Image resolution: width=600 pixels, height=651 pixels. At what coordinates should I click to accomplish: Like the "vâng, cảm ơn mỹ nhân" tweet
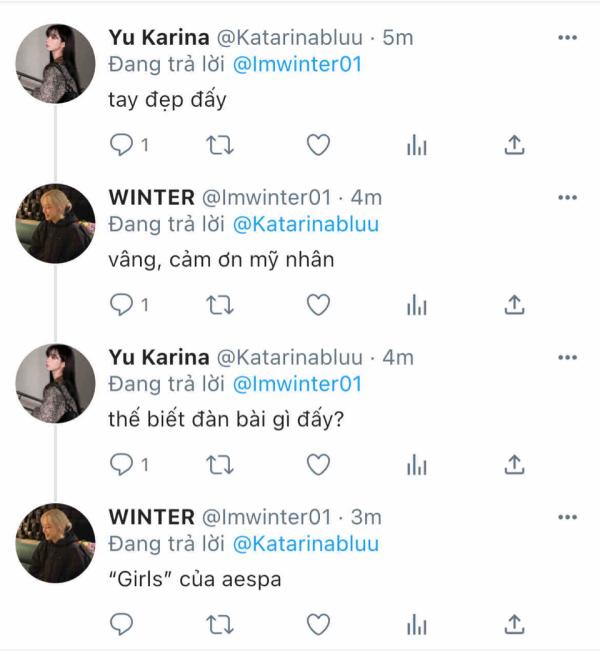[x=318, y=304]
